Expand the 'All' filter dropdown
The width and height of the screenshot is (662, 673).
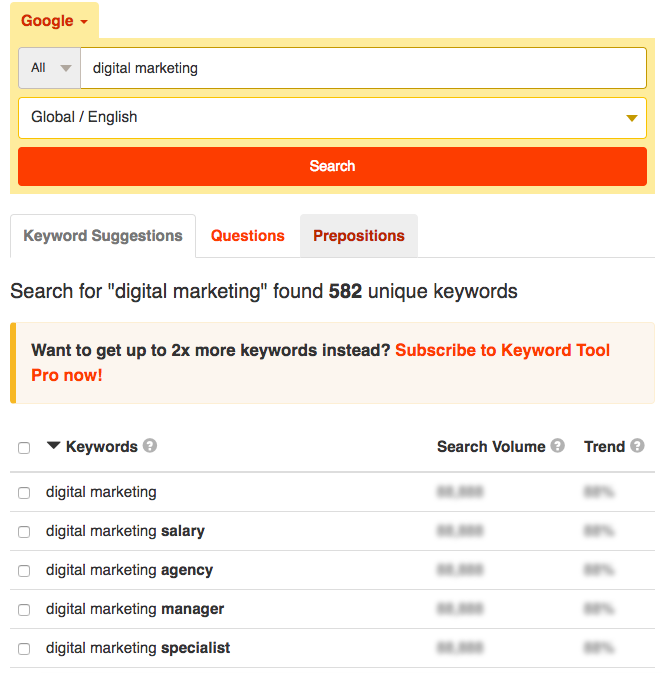tap(50, 68)
